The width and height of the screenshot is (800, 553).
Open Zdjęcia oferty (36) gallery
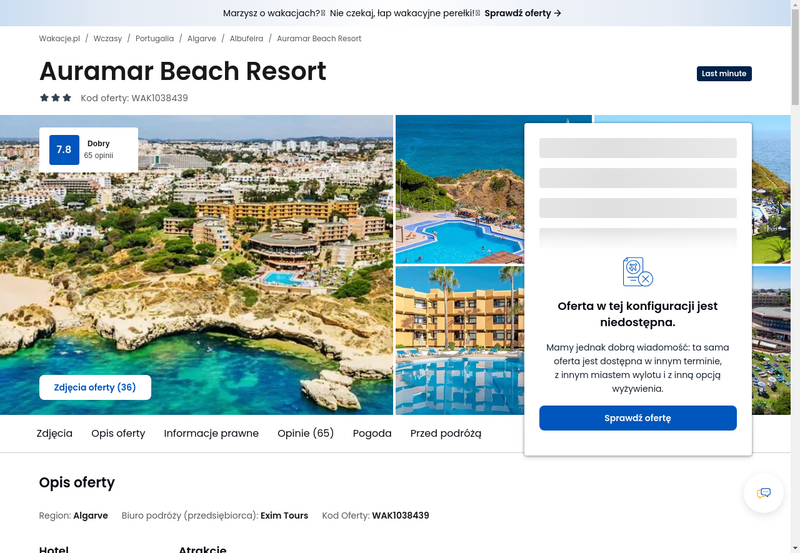(x=95, y=387)
